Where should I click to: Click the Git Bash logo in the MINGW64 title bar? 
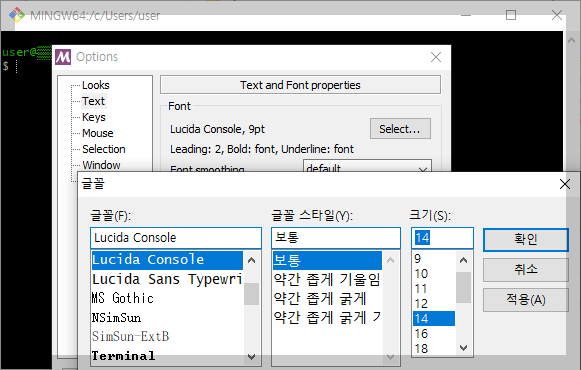[17, 15]
